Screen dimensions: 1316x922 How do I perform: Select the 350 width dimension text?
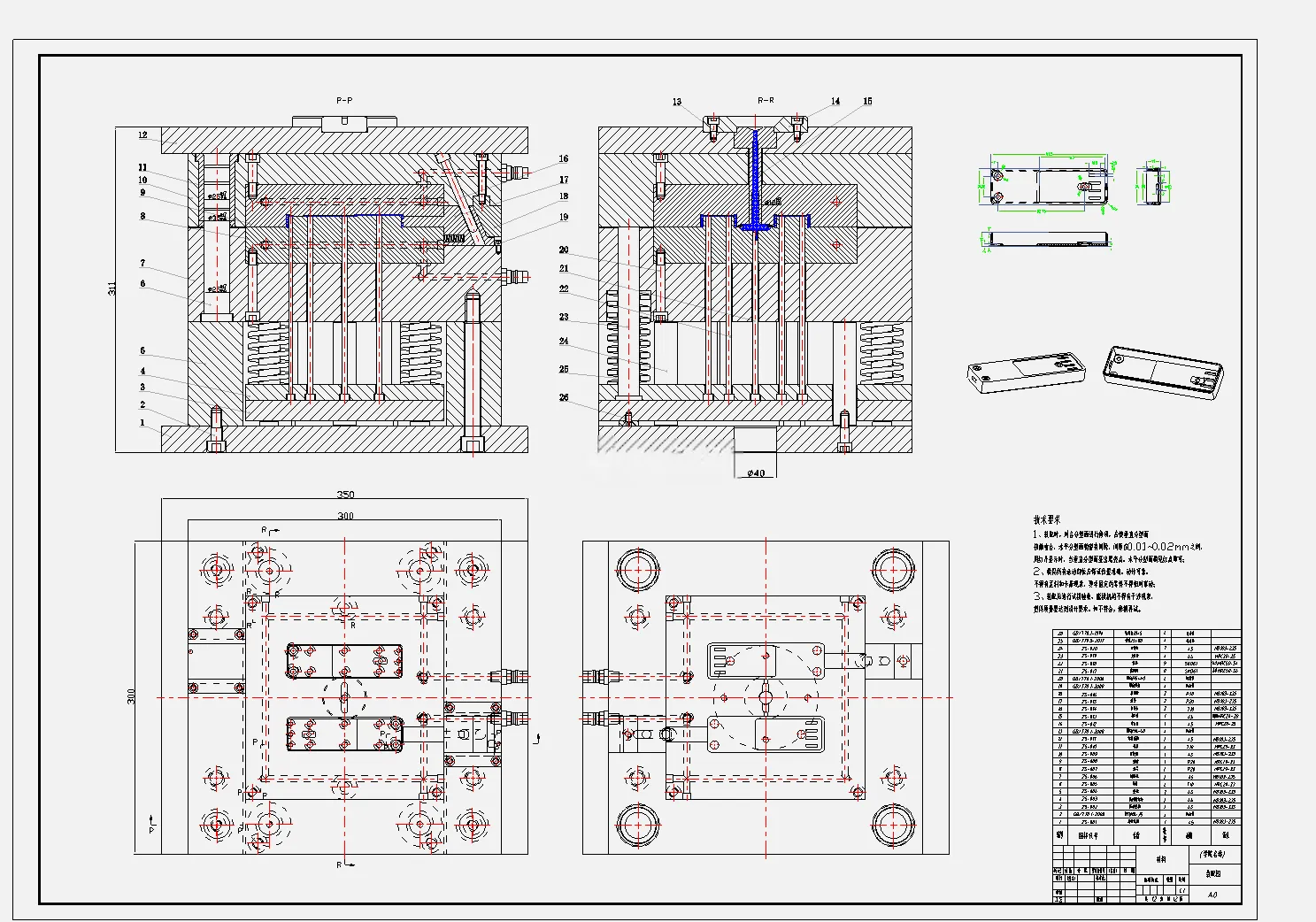point(345,495)
